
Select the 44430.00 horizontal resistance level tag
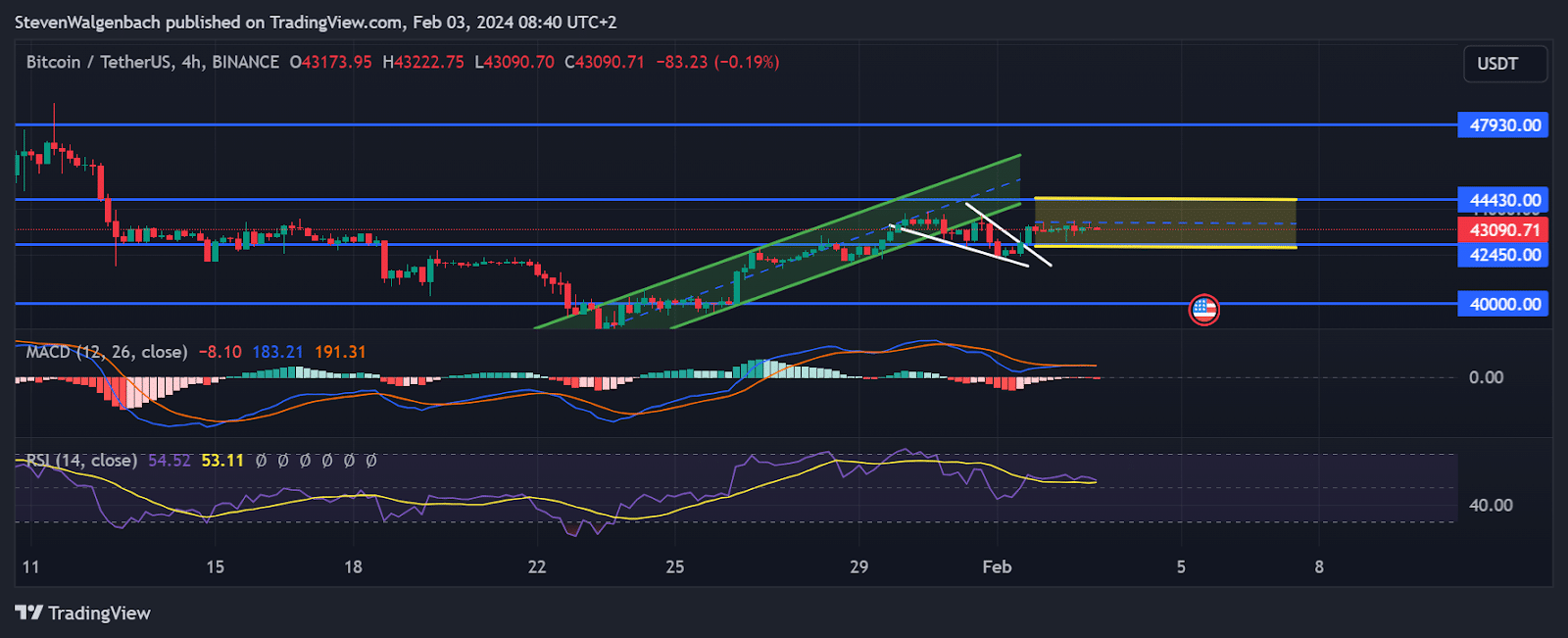[1503, 200]
